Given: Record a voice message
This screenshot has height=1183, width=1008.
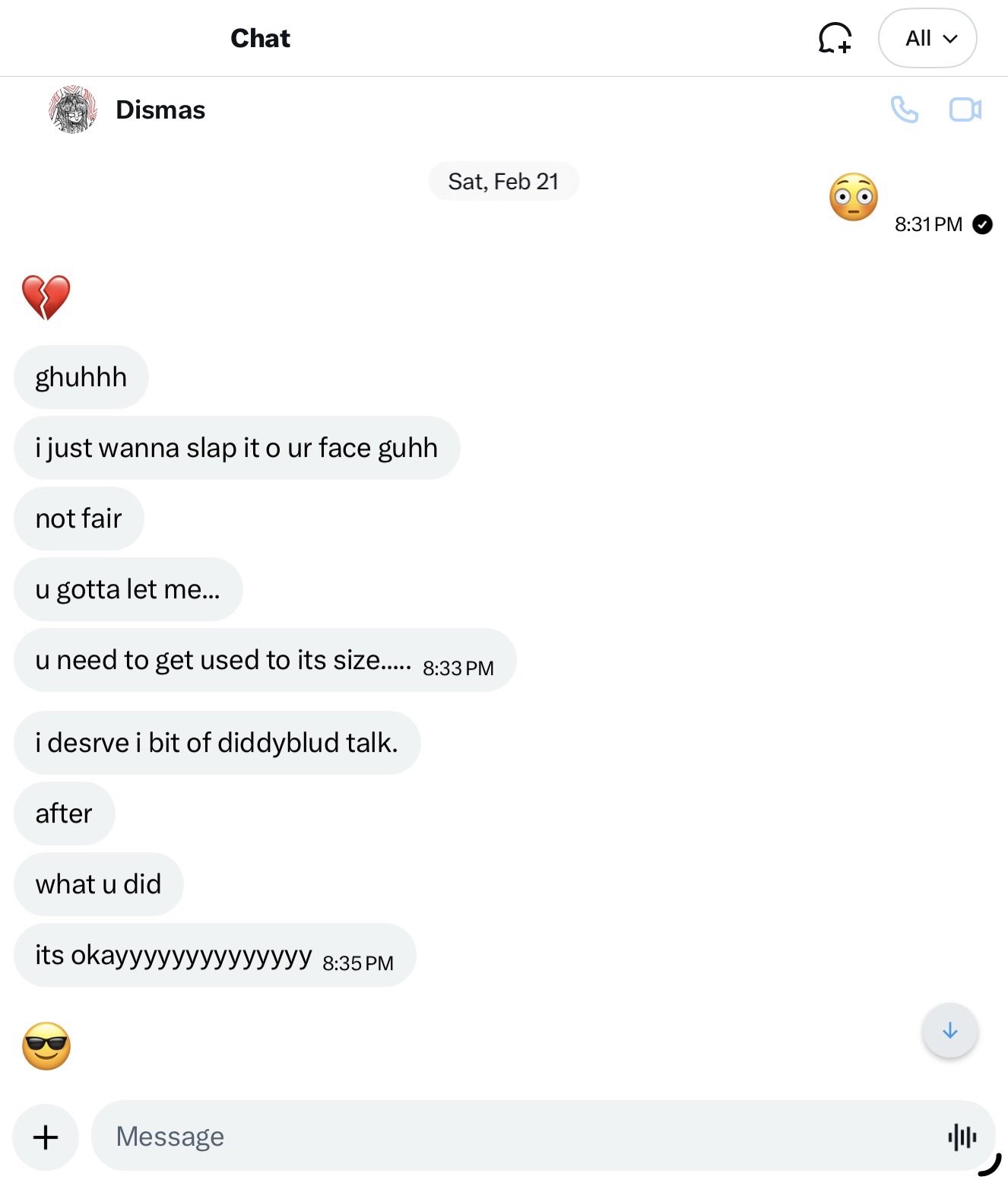Looking at the screenshot, I should (962, 1137).
